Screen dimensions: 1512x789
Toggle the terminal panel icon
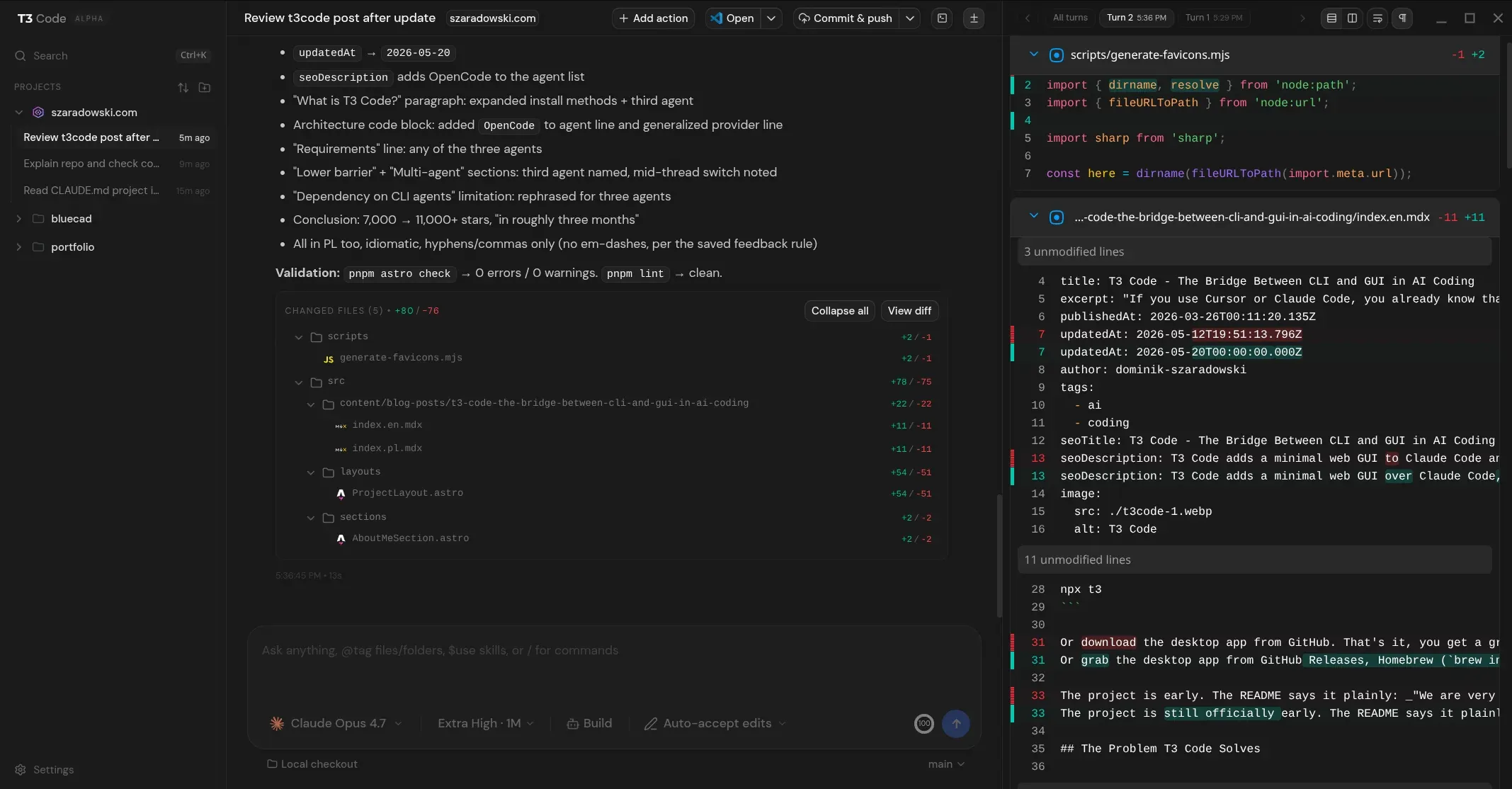coord(942,18)
